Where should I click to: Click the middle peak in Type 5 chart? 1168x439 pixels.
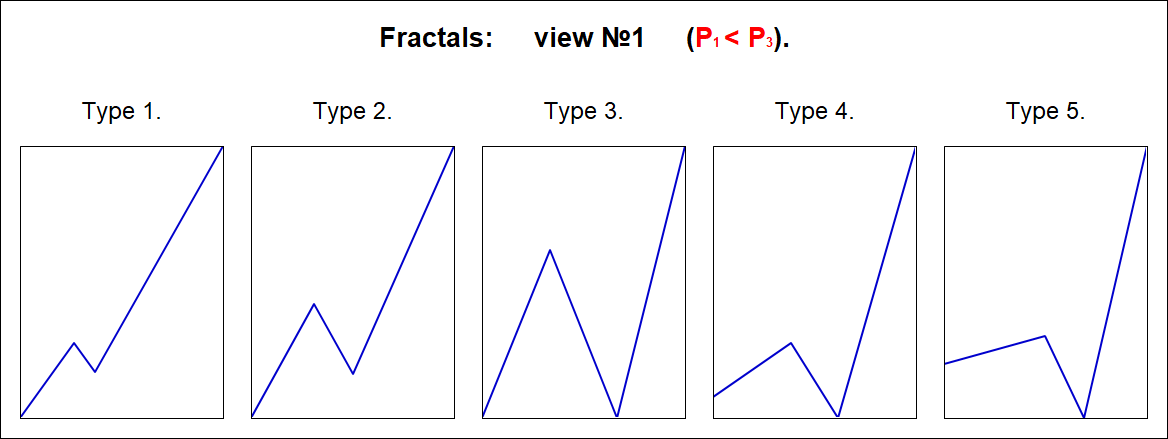tap(1045, 336)
